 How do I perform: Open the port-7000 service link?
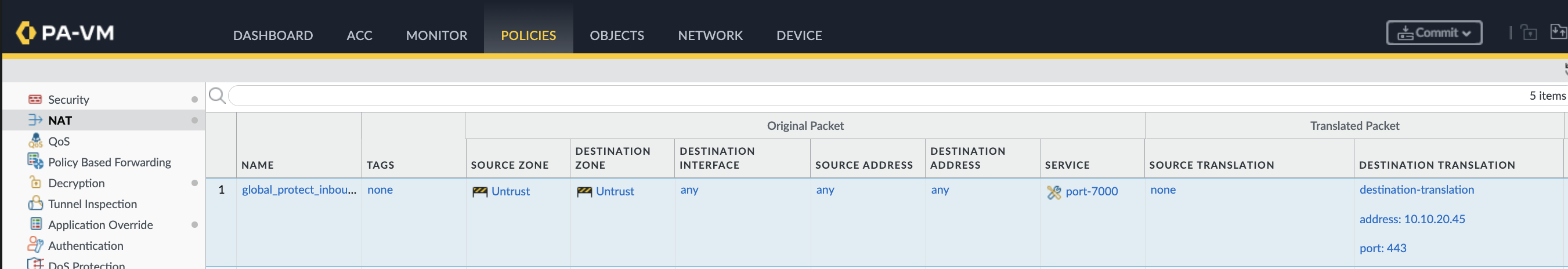(x=1092, y=191)
